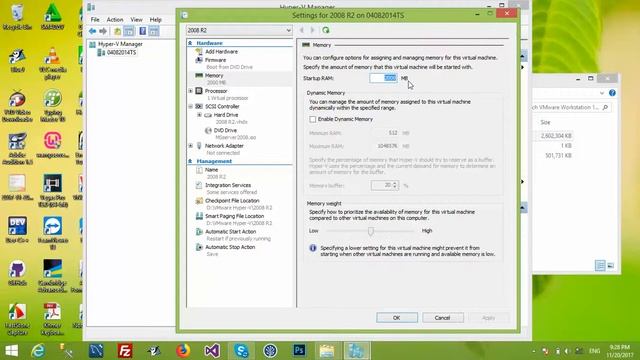
Task: Click the previous arrow in settings toolbar
Action: point(302,30)
